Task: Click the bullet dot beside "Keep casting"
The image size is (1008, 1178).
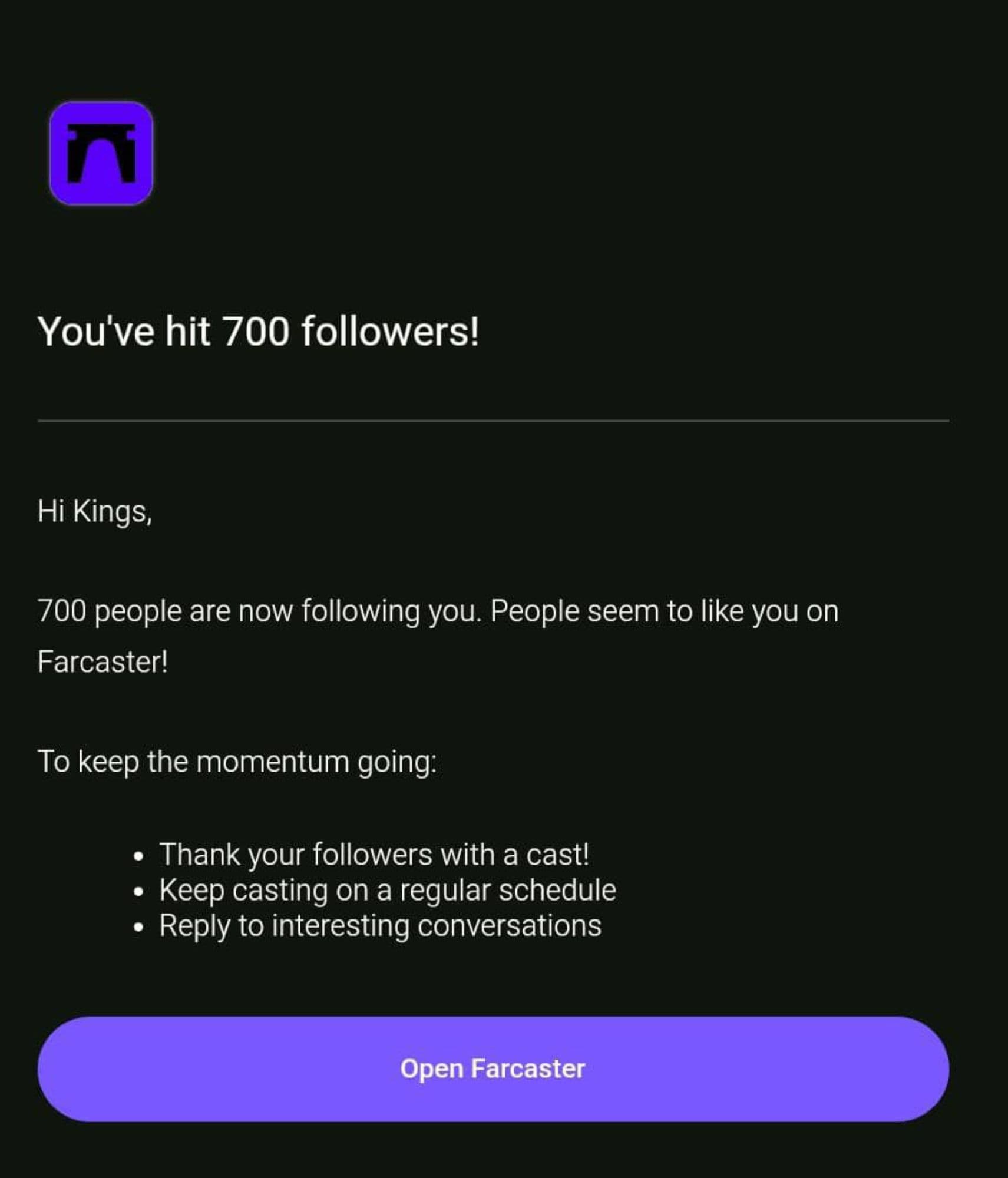Action: coord(138,892)
